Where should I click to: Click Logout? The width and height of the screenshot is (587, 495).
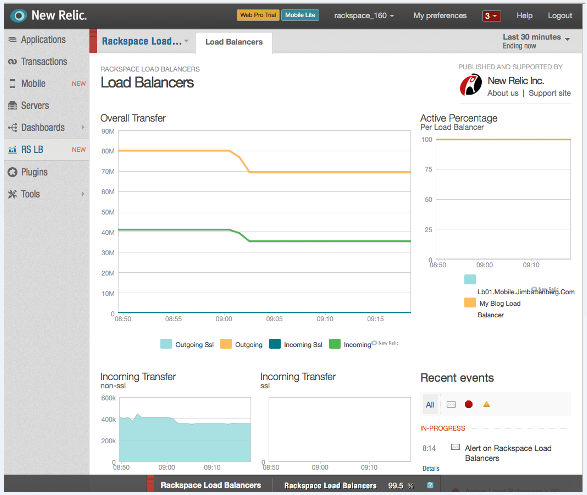coord(560,15)
